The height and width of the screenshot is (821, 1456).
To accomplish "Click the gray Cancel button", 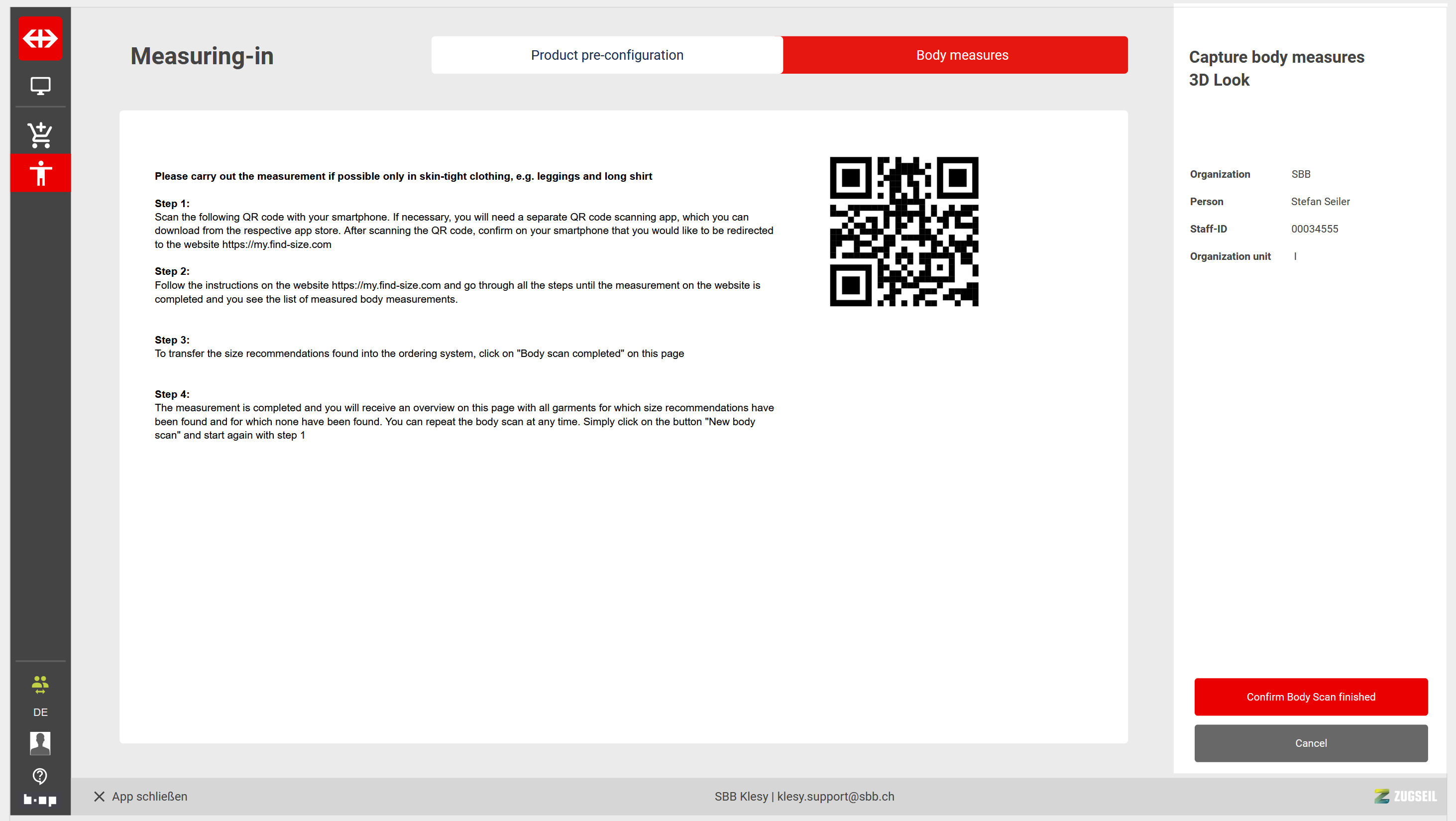I will (1310, 743).
